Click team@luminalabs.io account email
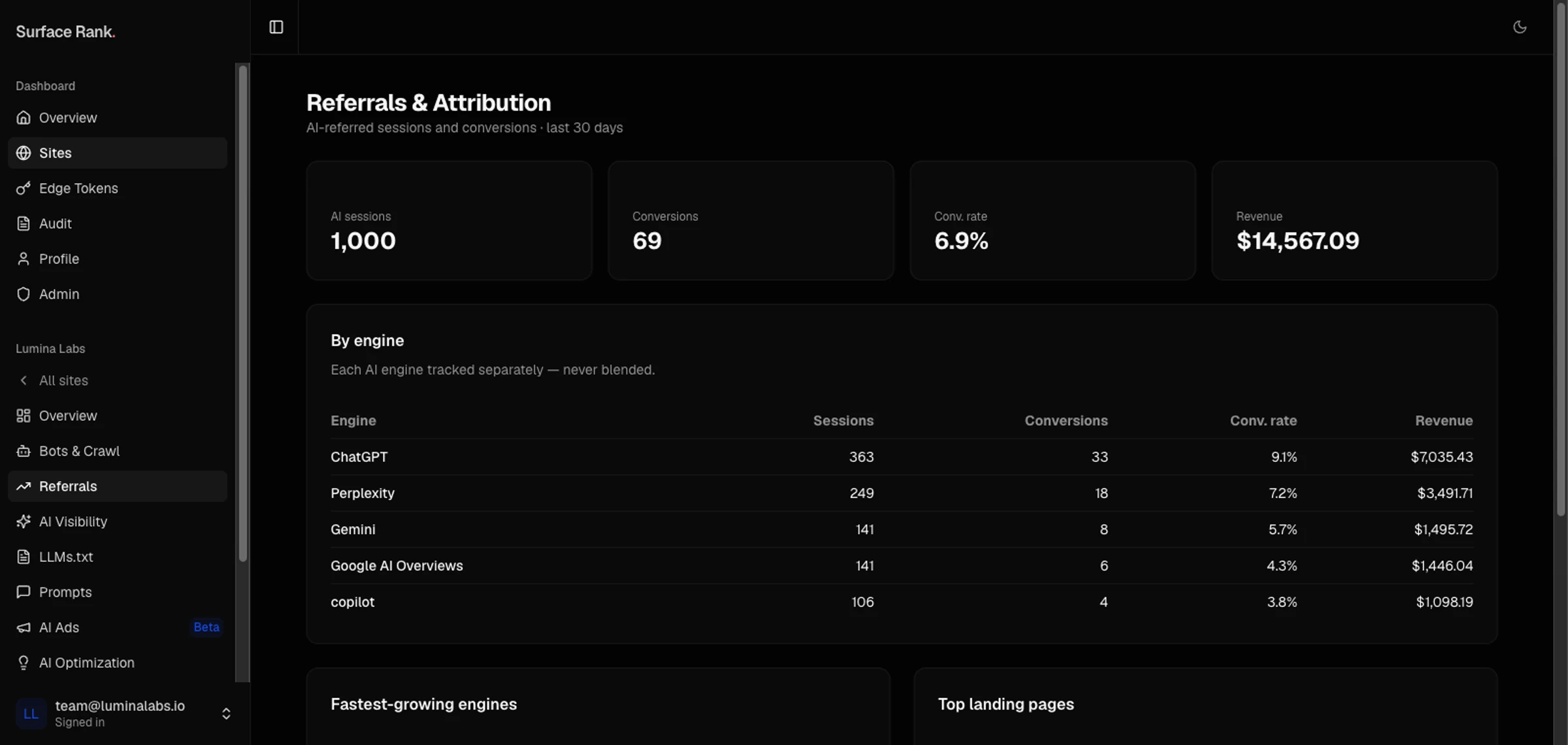 tap(120, 706)
